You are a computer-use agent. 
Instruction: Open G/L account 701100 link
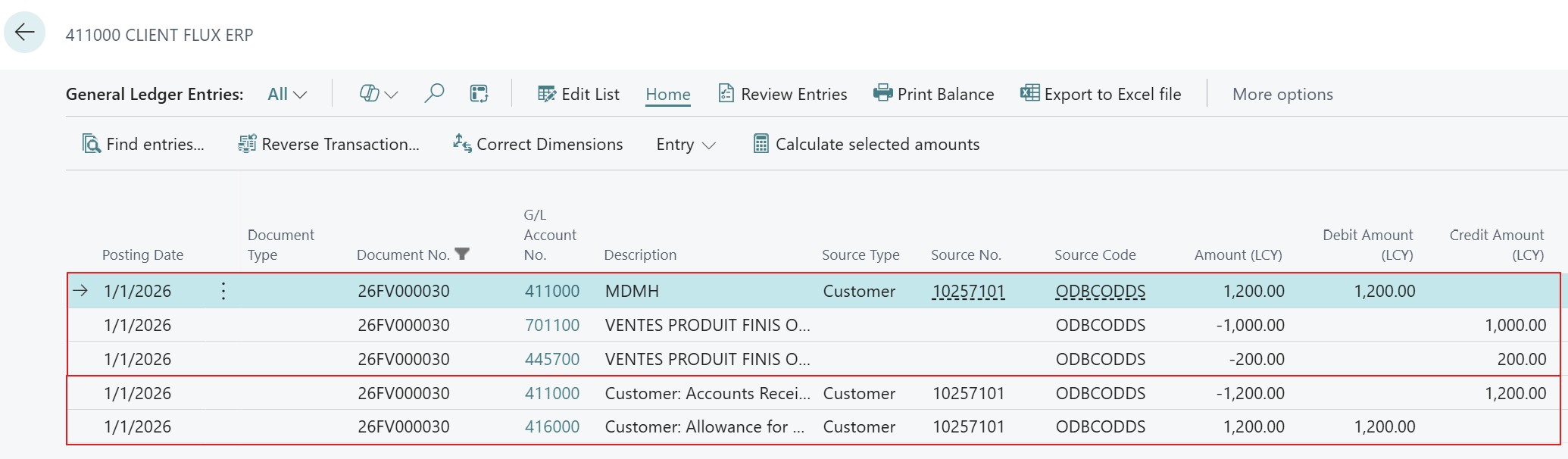551,325
